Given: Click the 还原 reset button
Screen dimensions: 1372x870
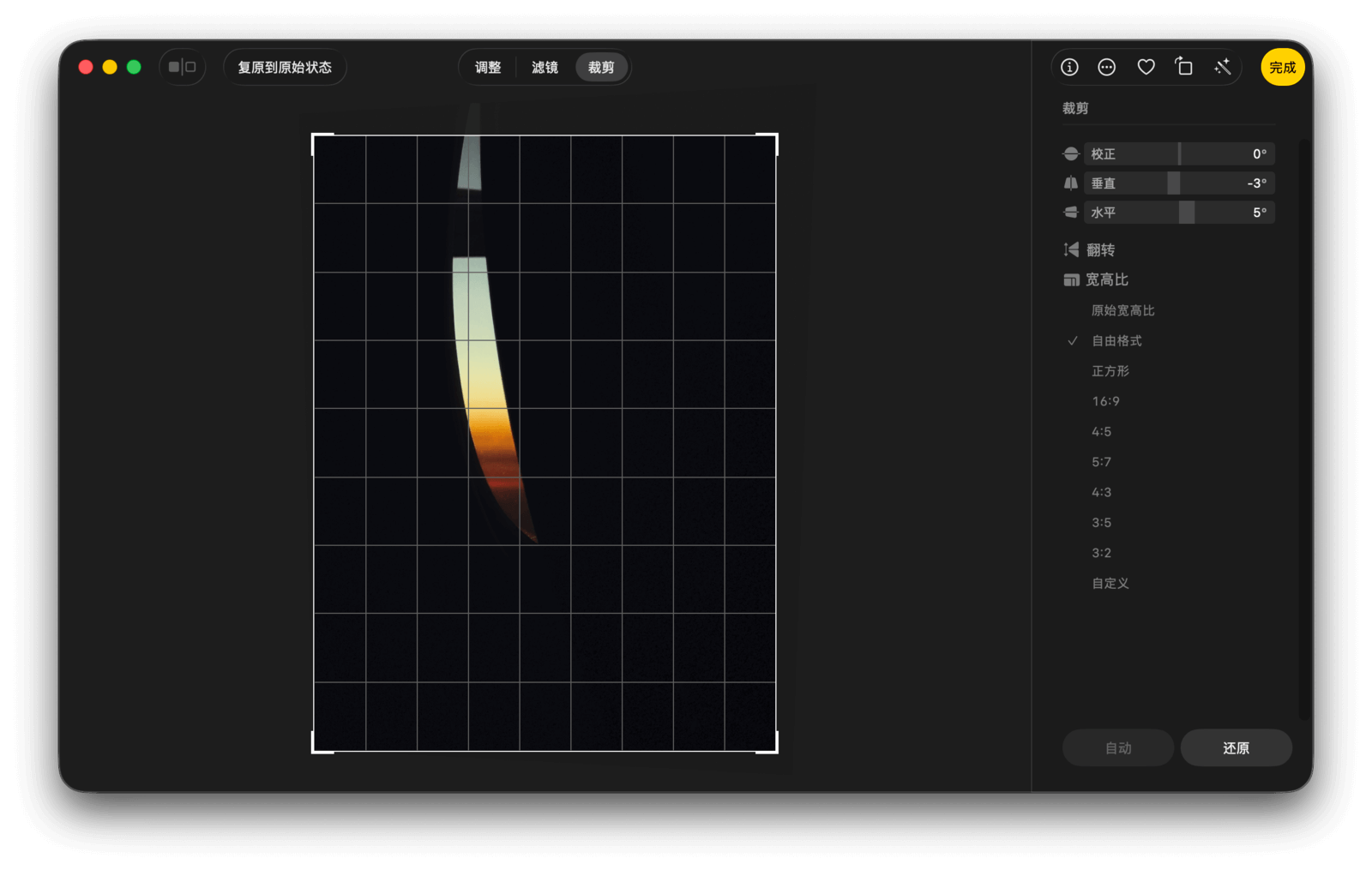Looking at the screenshot, I should tap(1236, 748).
